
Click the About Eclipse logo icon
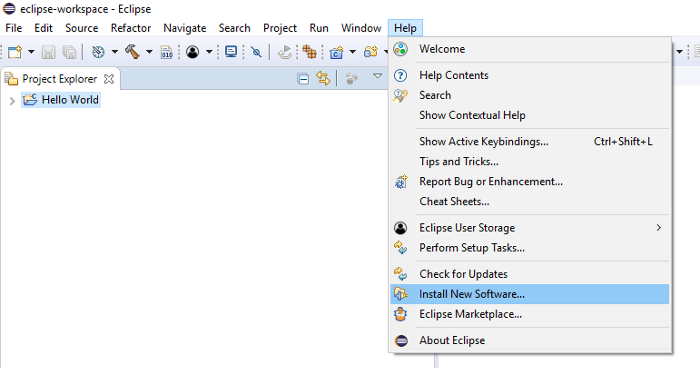coord(401,341)
